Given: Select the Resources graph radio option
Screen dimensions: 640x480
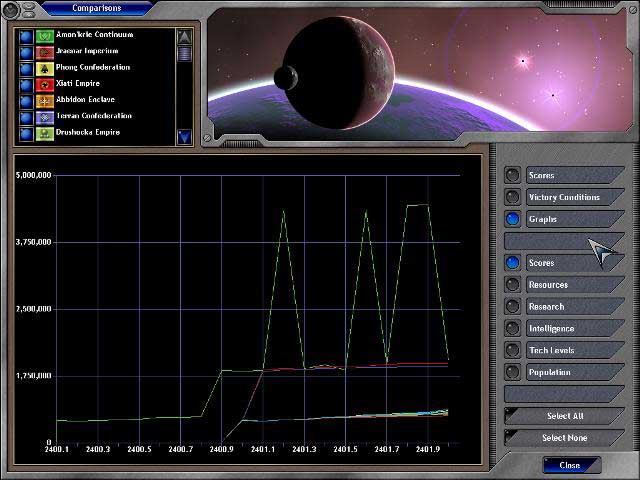Looking at the screenshot, I should point(513,285).
